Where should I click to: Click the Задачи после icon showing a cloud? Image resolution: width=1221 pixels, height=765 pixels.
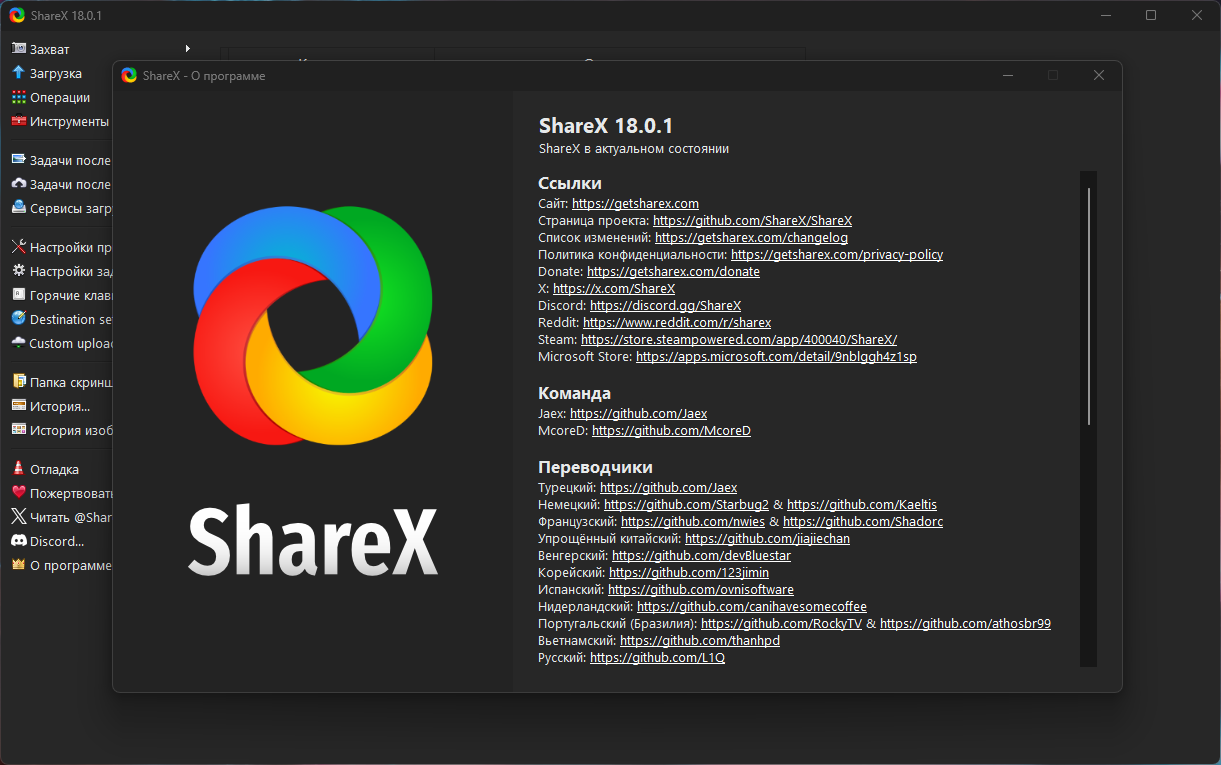[18, 184]
